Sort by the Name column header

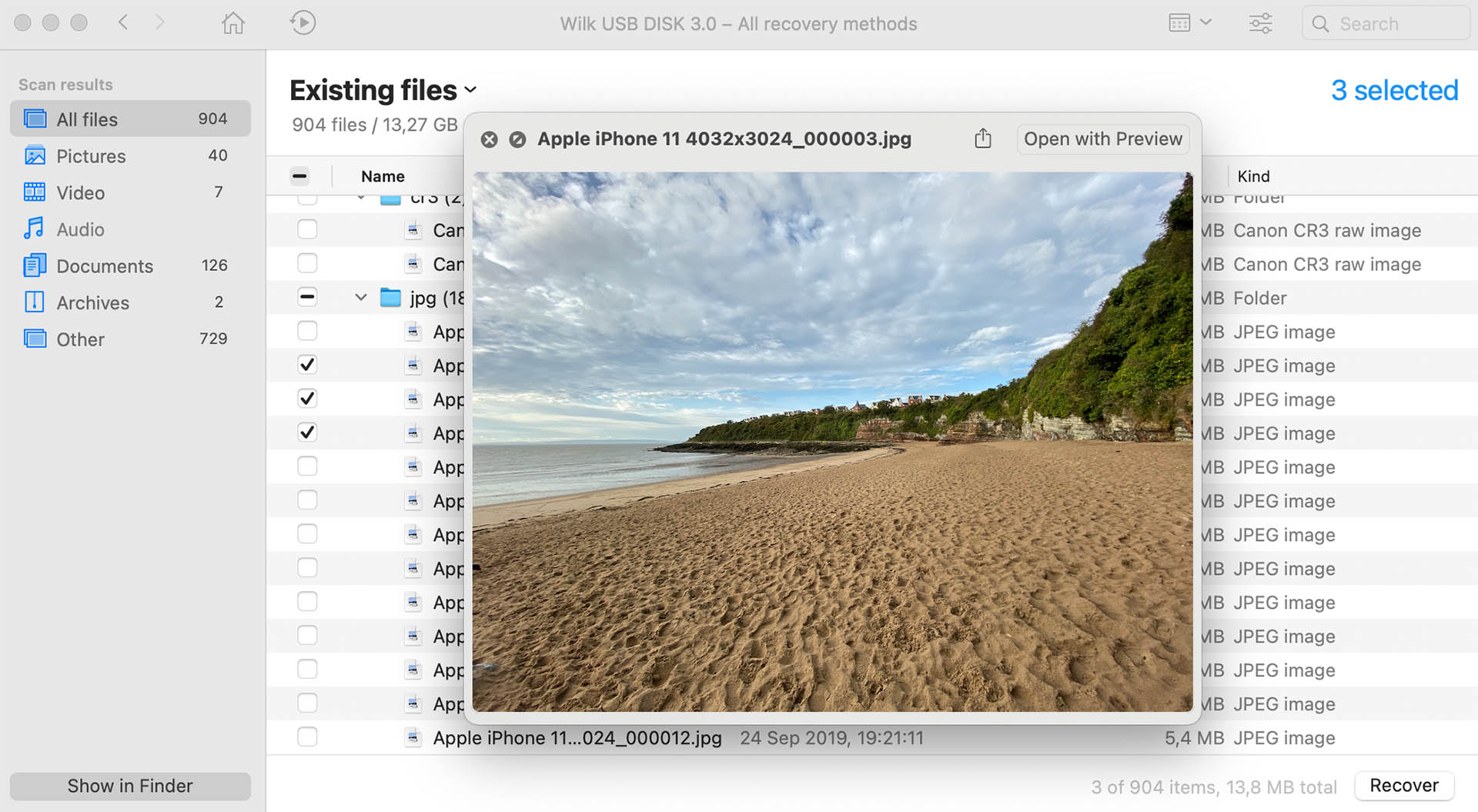(383, 176)
